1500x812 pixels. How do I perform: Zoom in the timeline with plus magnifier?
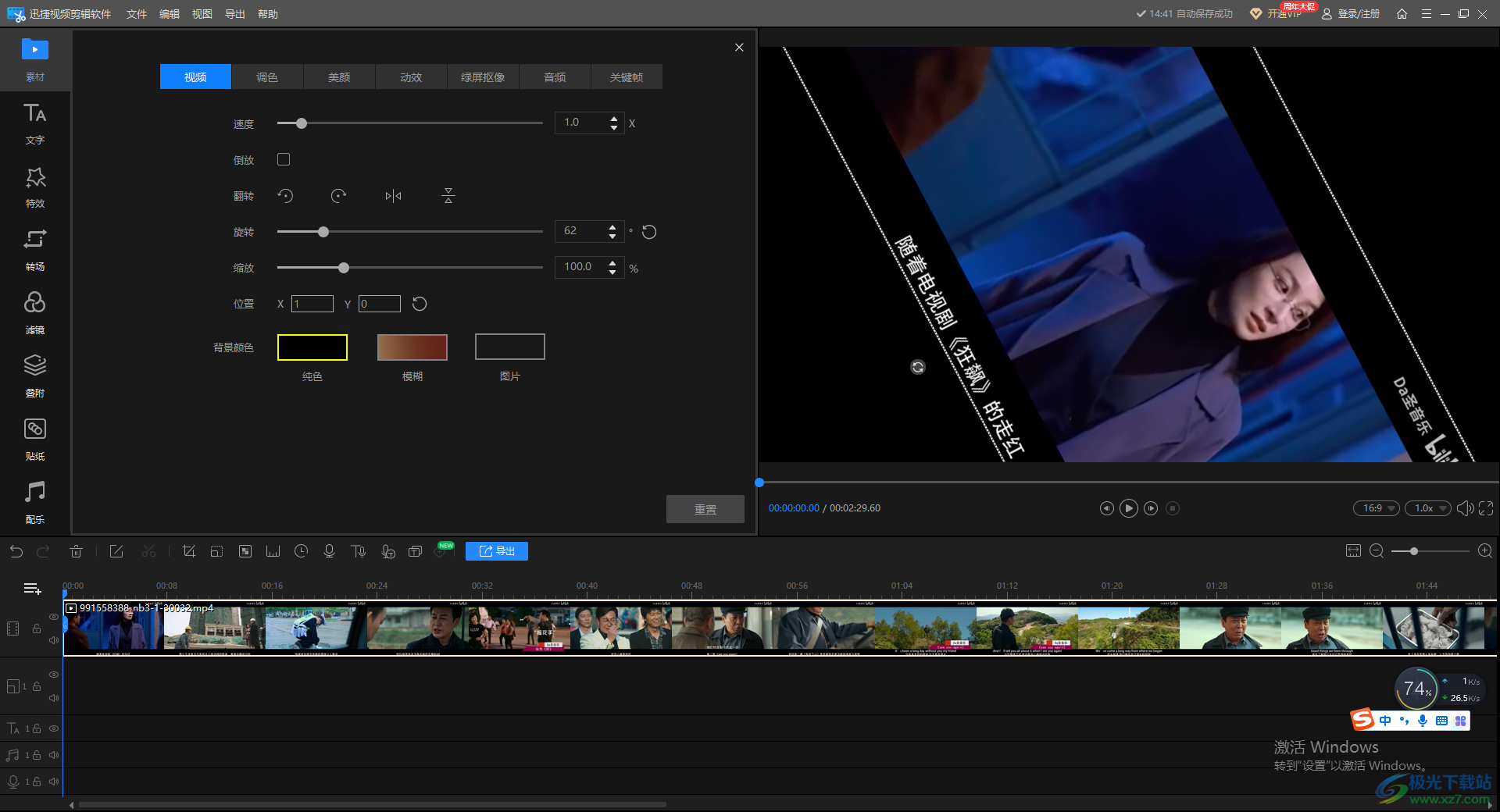coord(1485,551)
